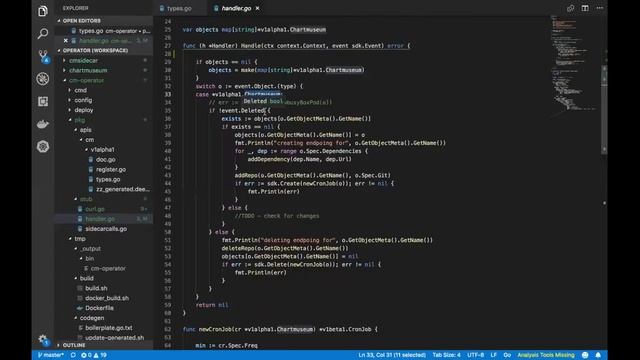640x360 pixels.
Task: Click the Analysis Tools Missing warning
Action: (546, 355)
